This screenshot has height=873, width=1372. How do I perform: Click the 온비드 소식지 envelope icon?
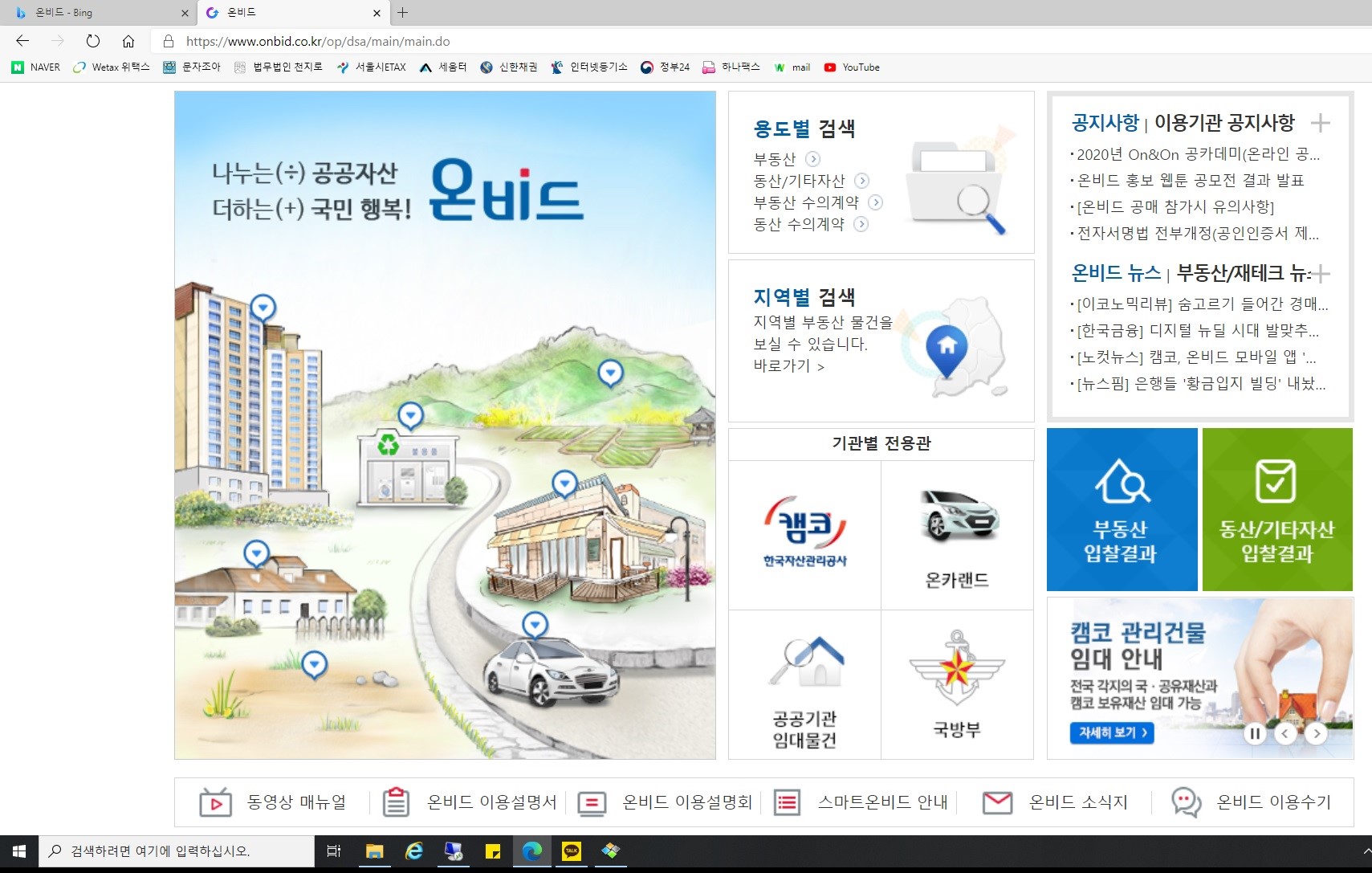click(x=997, y=802)
